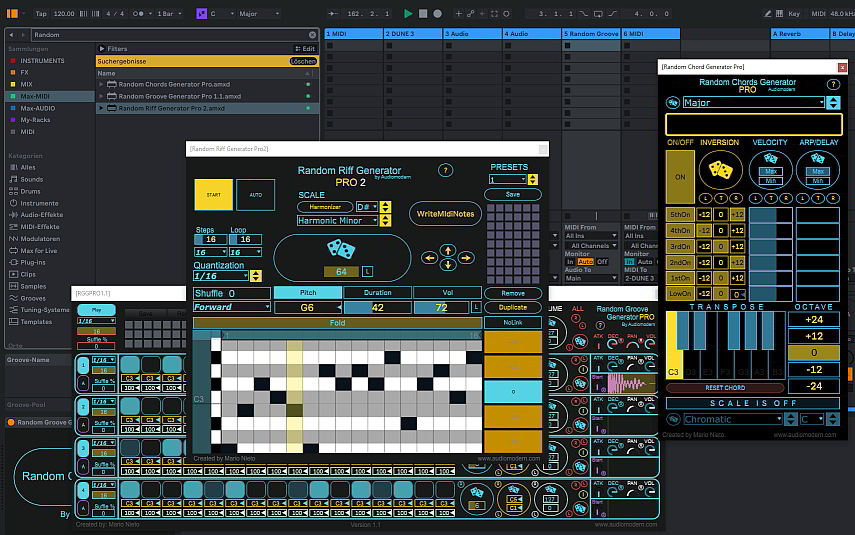Viewport: 855px width, 535px height.
Task: Click dice icon beside Major chord menu
Action: pos(672,103)
